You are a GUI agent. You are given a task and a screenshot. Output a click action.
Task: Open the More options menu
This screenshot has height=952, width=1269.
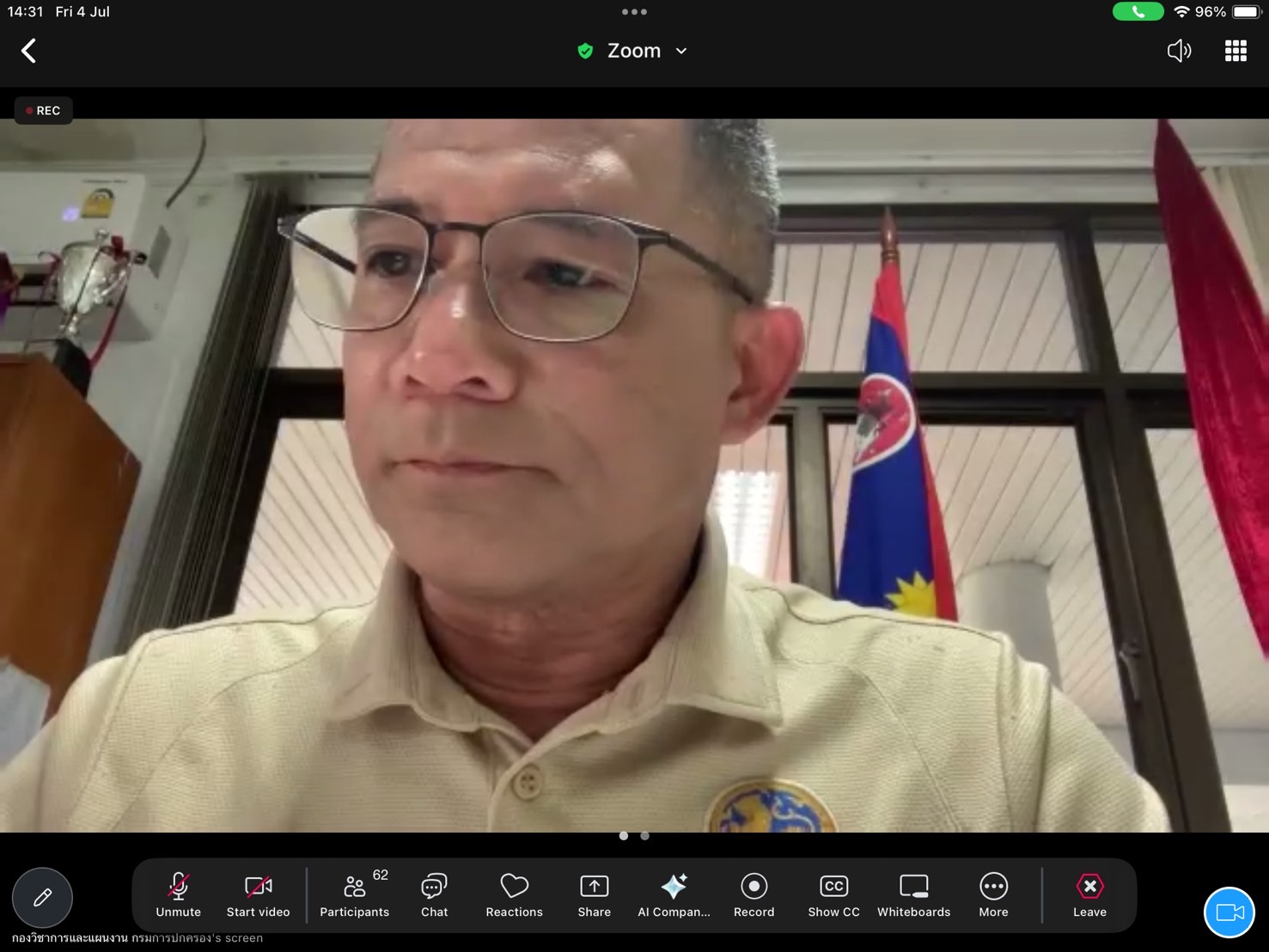click(993, 895)
